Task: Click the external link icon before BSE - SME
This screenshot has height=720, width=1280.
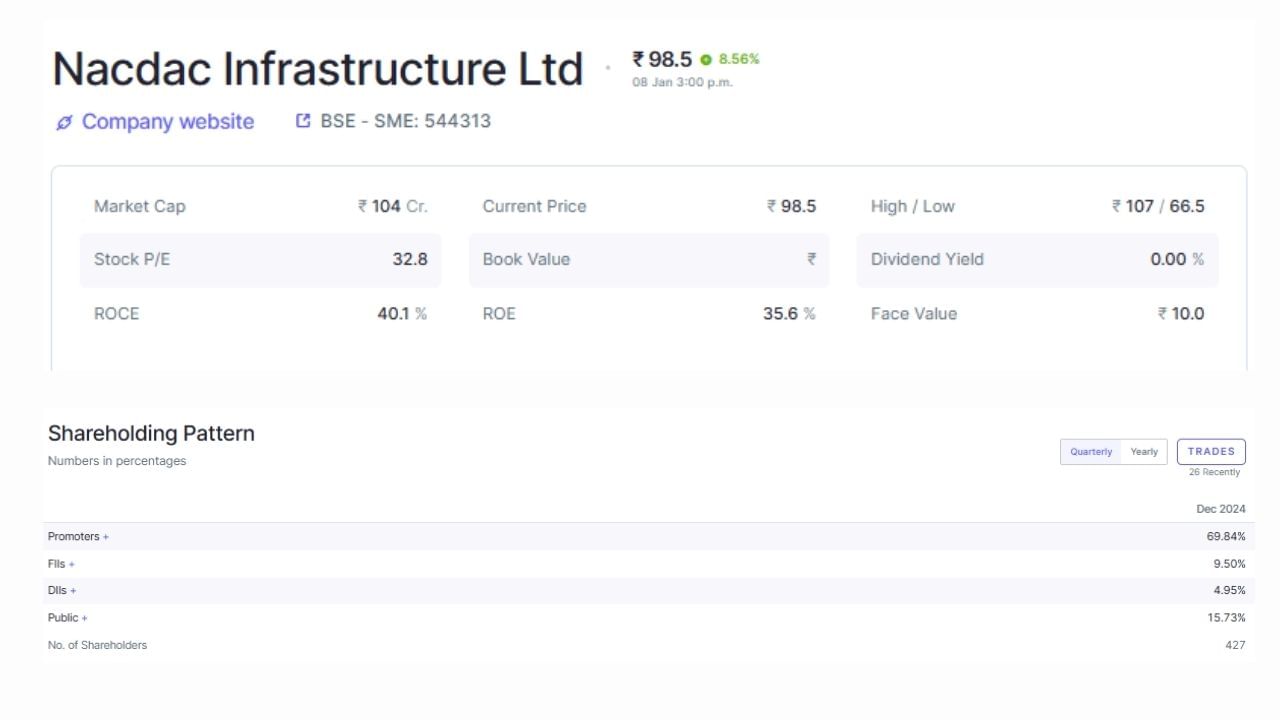Action: pyautogui.click(x=304, y=121)
